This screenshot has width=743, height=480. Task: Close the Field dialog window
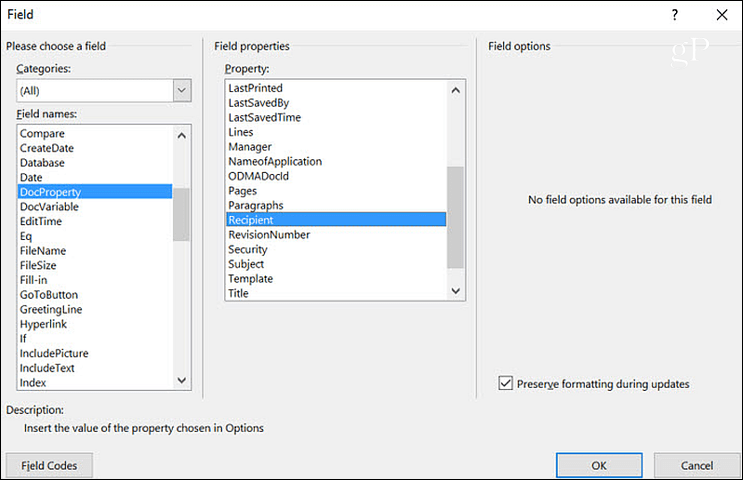722,15
